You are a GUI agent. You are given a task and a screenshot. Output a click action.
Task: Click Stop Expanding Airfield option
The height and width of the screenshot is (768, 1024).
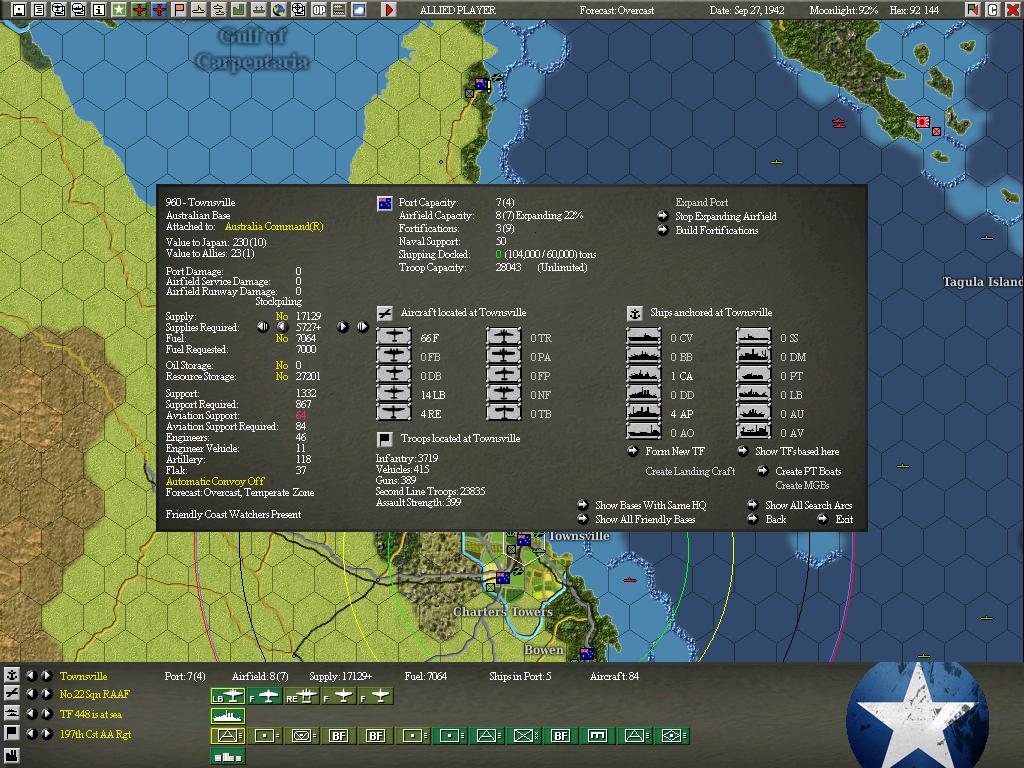726,216
